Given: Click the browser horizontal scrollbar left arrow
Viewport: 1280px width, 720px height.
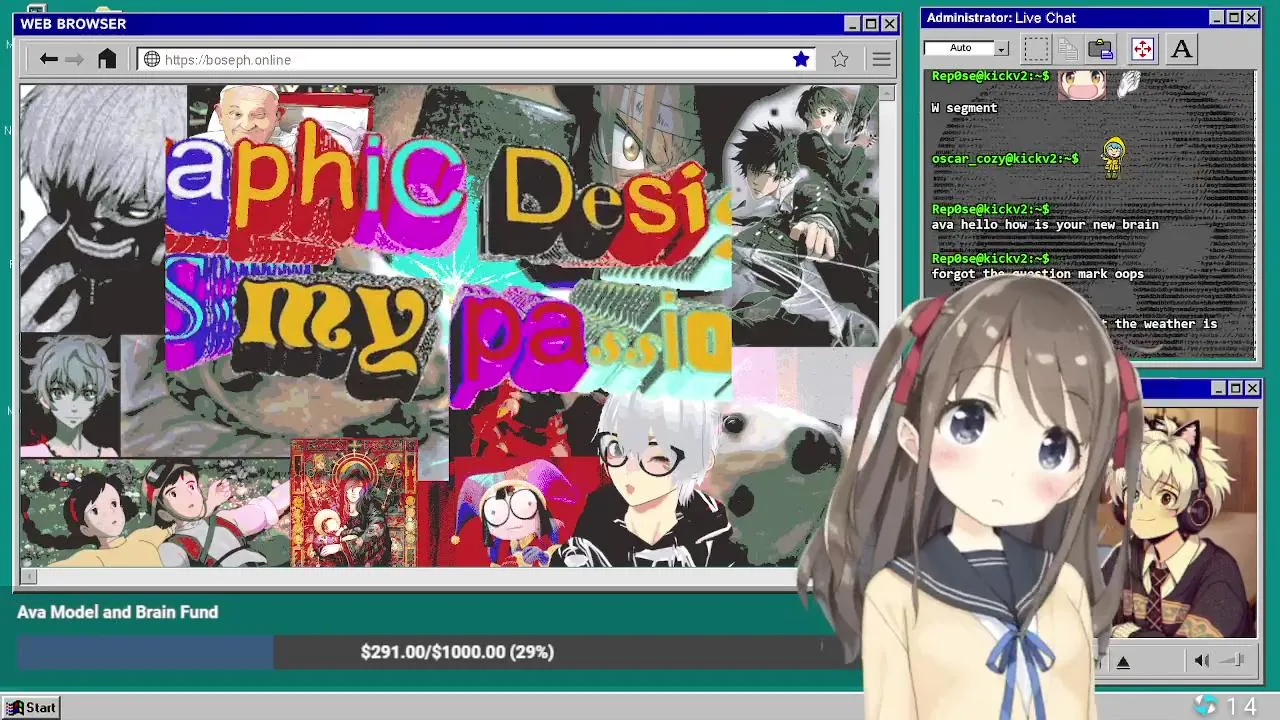Looking at the screenshot, I should 28,576.
